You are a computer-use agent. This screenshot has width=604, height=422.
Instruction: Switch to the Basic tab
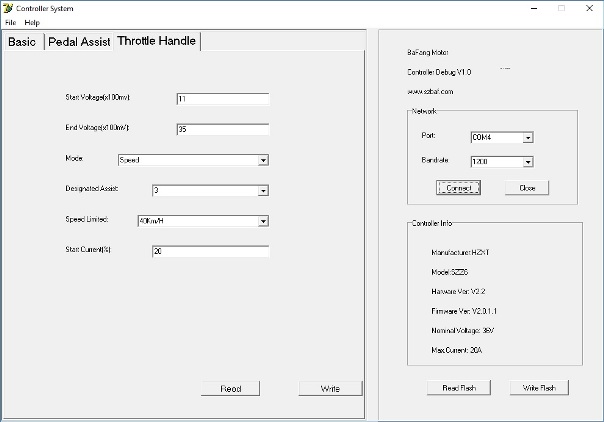click(x=22, y=42)
